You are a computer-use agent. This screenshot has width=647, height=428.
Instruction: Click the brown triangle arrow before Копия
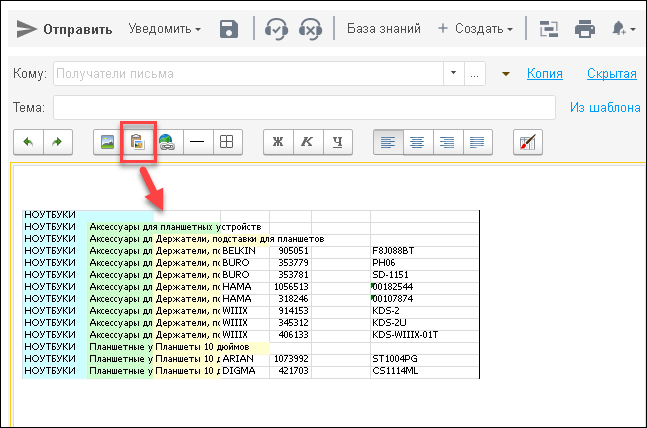pos(506,74)
